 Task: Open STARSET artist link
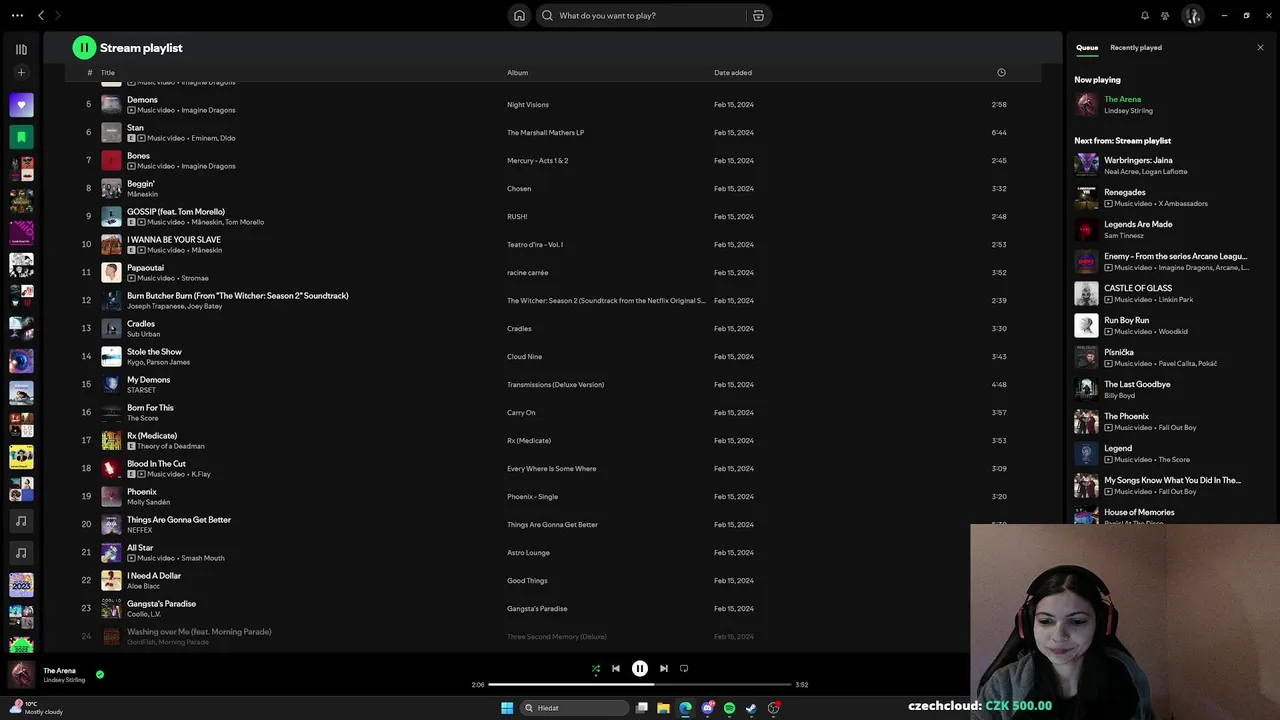[x=141, y=390]
